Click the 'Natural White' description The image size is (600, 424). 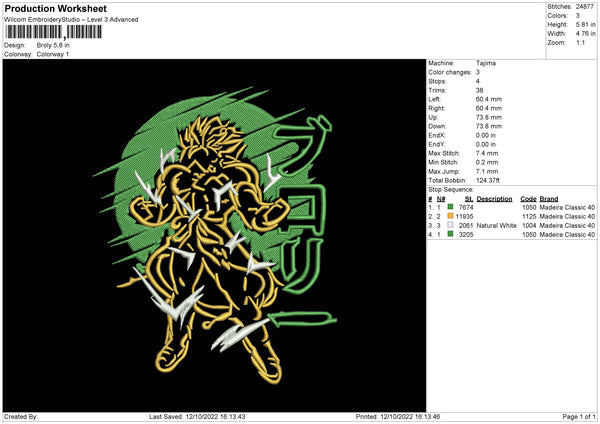click(496, 225)
